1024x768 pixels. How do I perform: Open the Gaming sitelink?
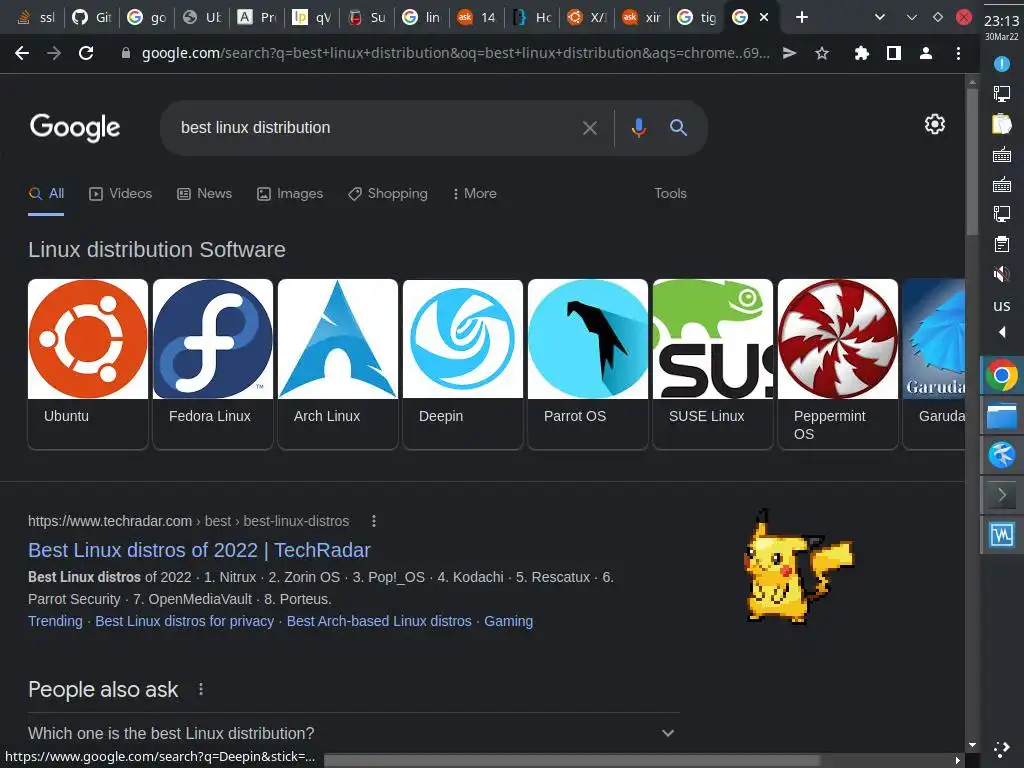509,621
